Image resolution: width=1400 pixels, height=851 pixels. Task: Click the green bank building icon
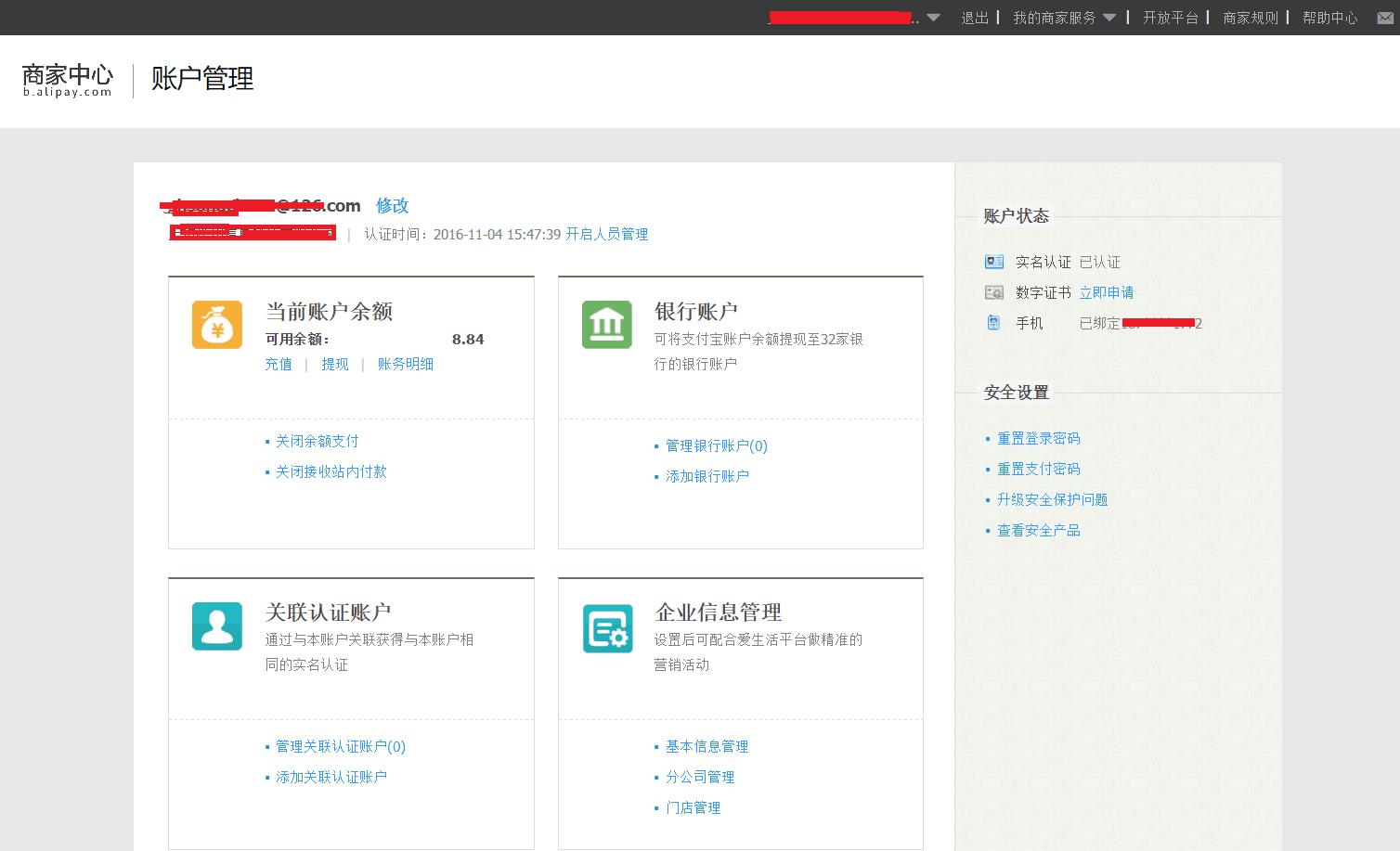(x=606, y=325)
